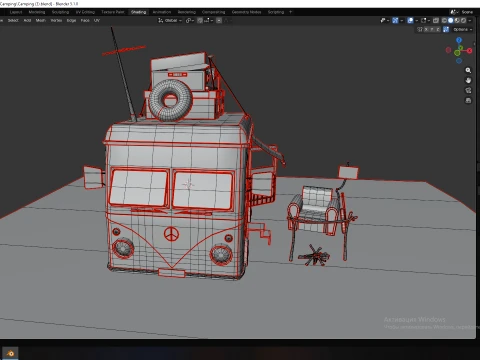The width and height of the screenshot is (480, 360).
Task: Open the Add menu in the viewport header
Action: click(27, 20)
